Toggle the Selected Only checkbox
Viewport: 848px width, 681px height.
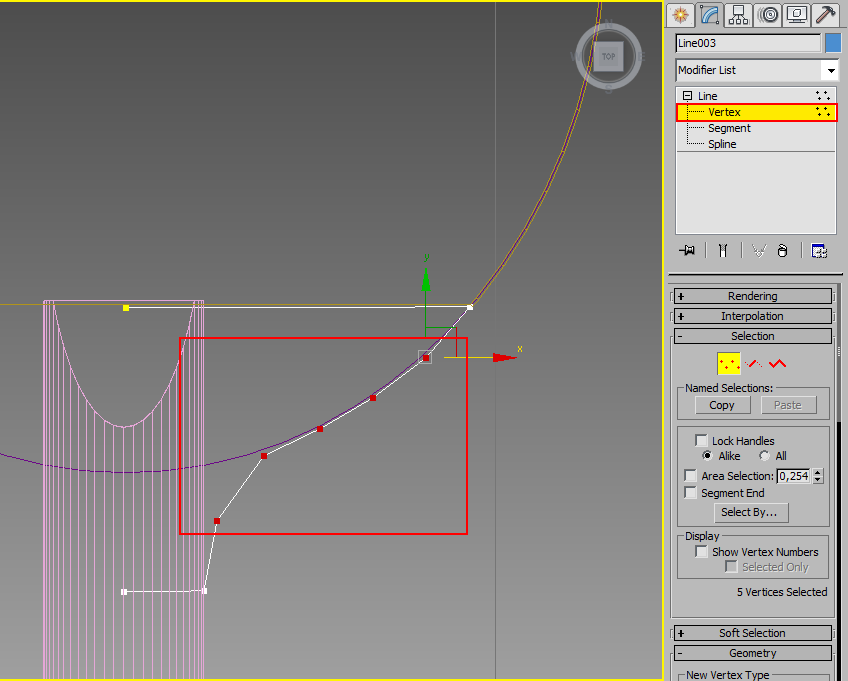click(x=731, y=566)
